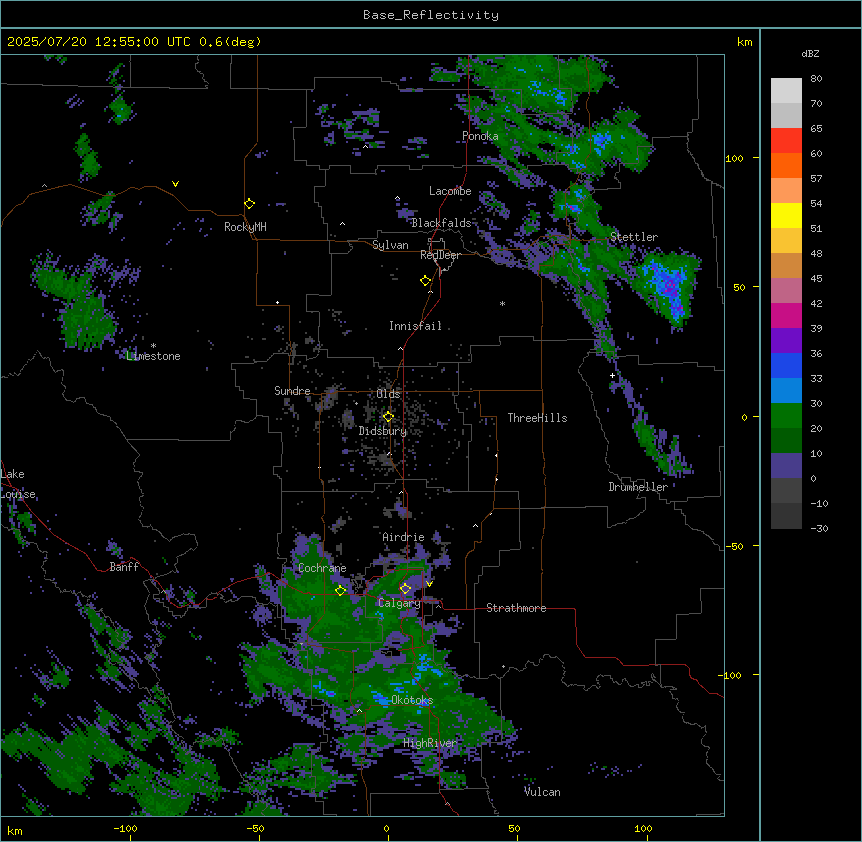Click the yellow diamond marker south of RedDeer
This screenshot has height=842, width=862.
pyautogui.click(x=425, y=281)
